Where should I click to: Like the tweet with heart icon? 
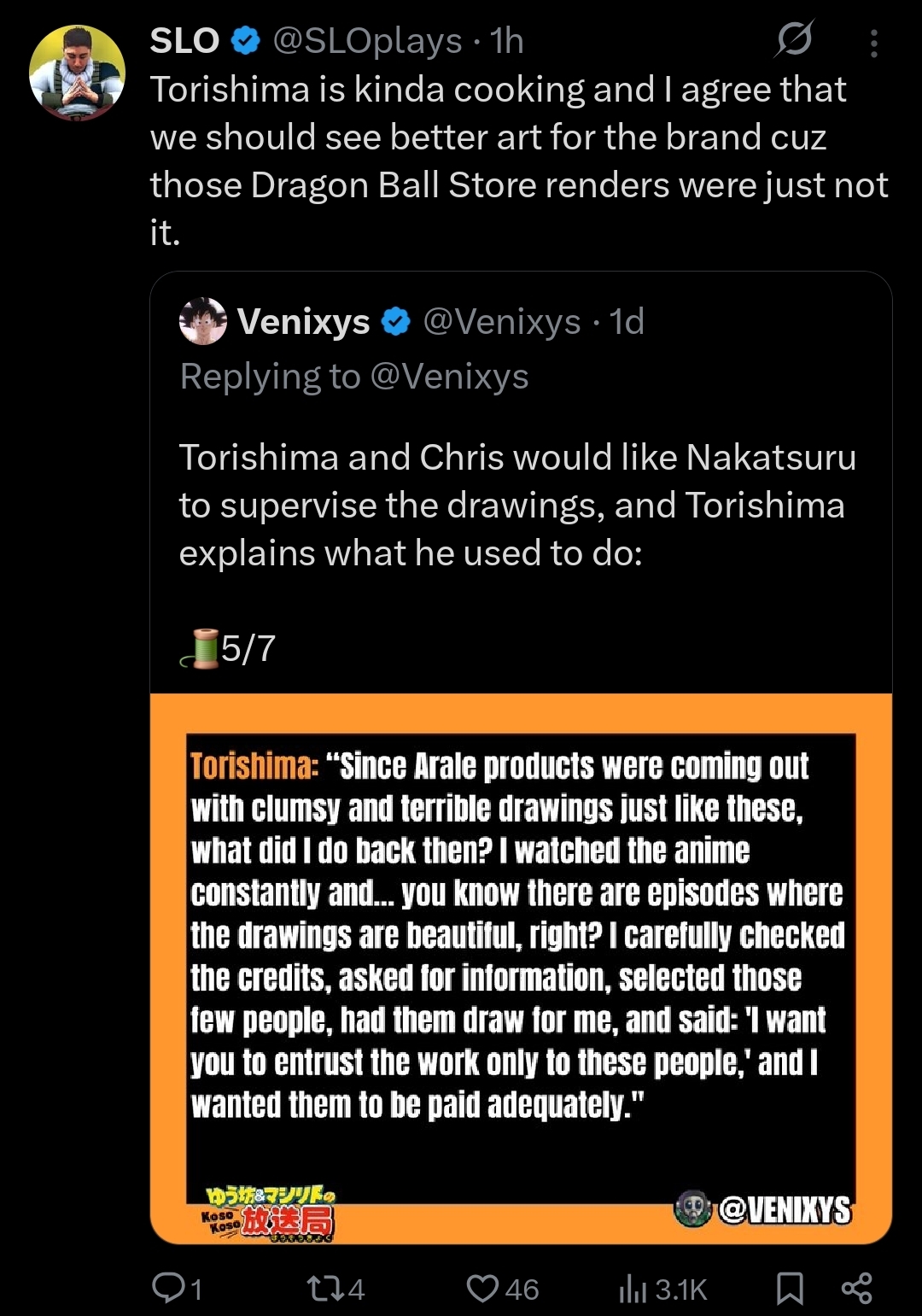pyautogui.click(x=482, y=1288)
